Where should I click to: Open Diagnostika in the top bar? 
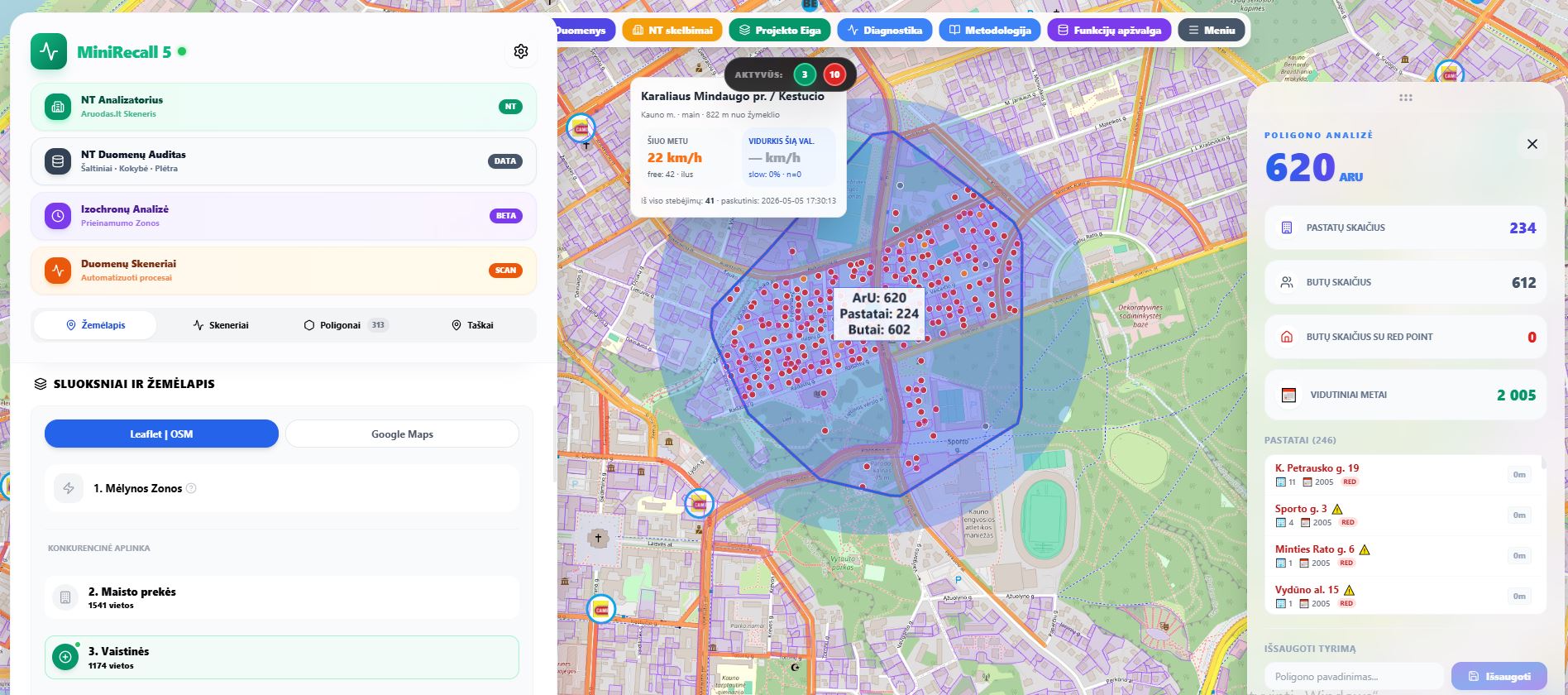point(885,31)
